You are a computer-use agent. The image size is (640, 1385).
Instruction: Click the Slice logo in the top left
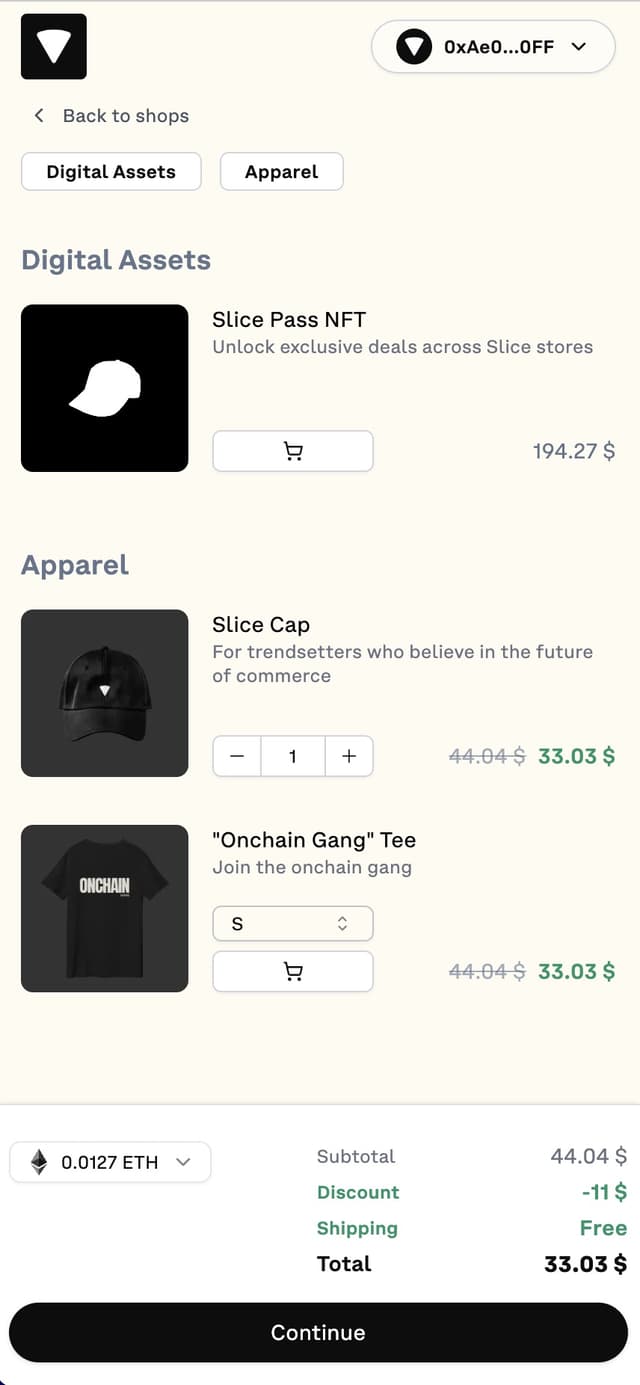click(53, 46)
